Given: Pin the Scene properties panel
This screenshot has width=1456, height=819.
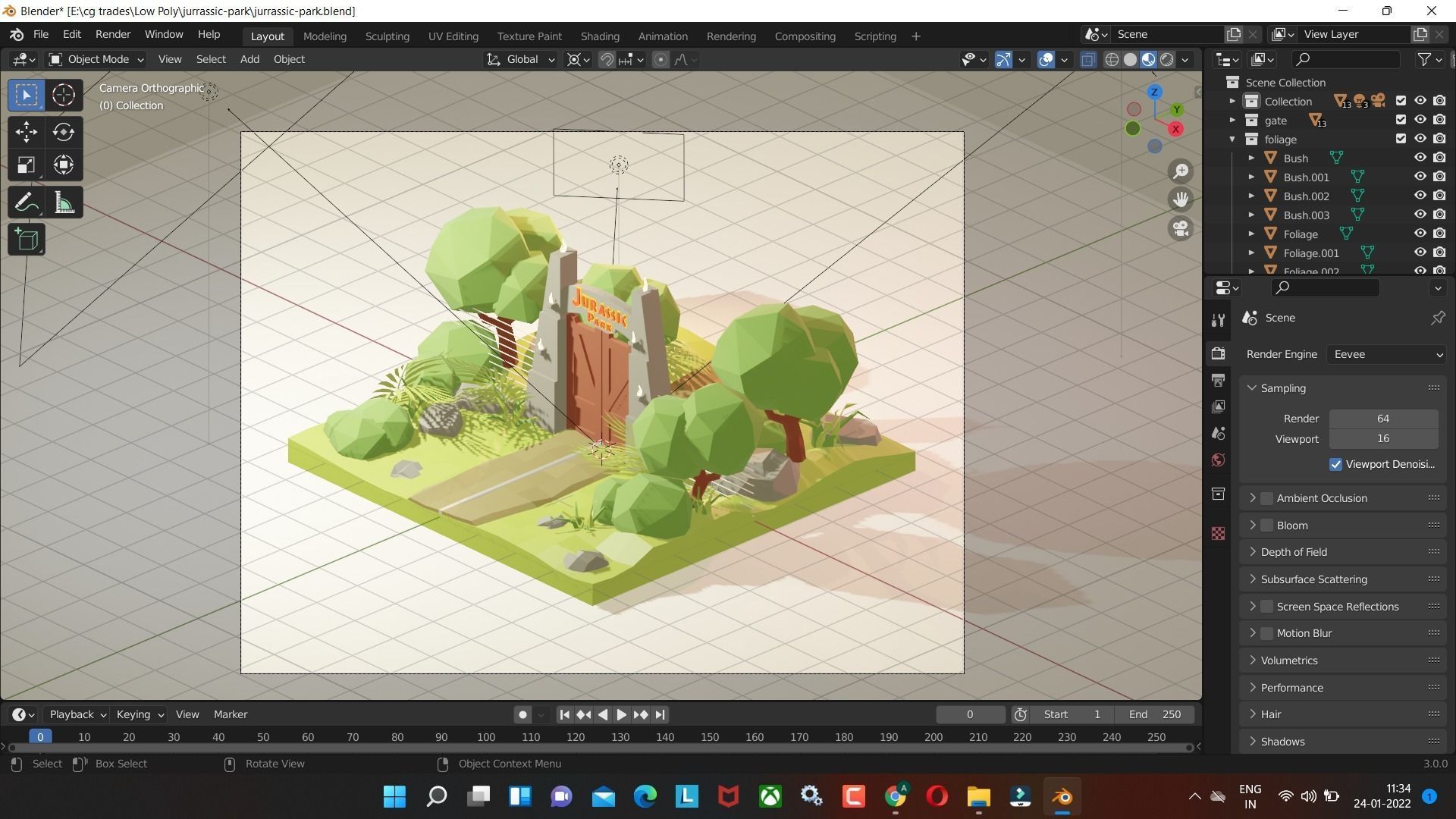Looking at the screenshot, I should [x=1438, y=318].
